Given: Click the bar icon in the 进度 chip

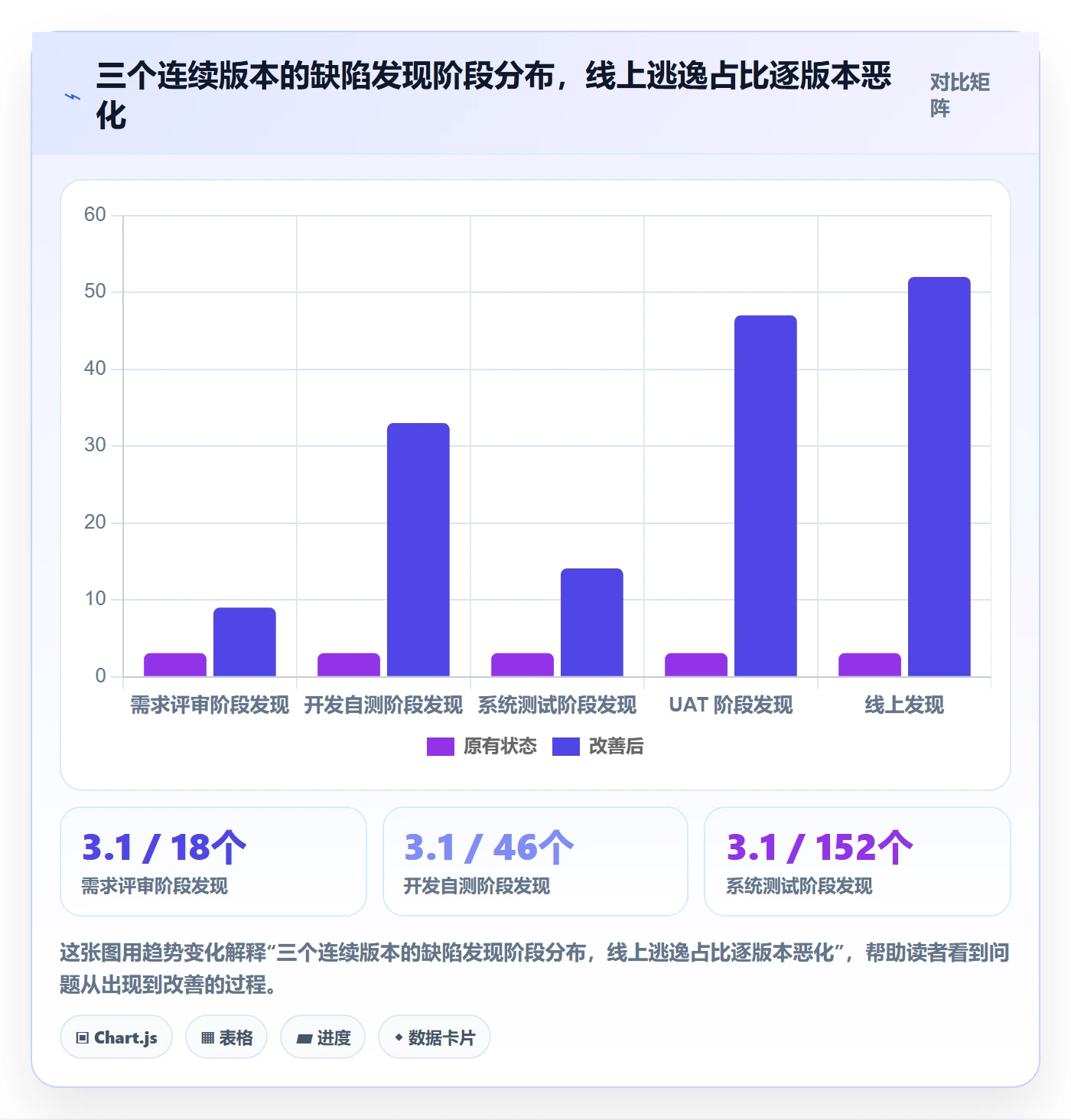Looking at the screenshot, I should (x=304, y=1039).
